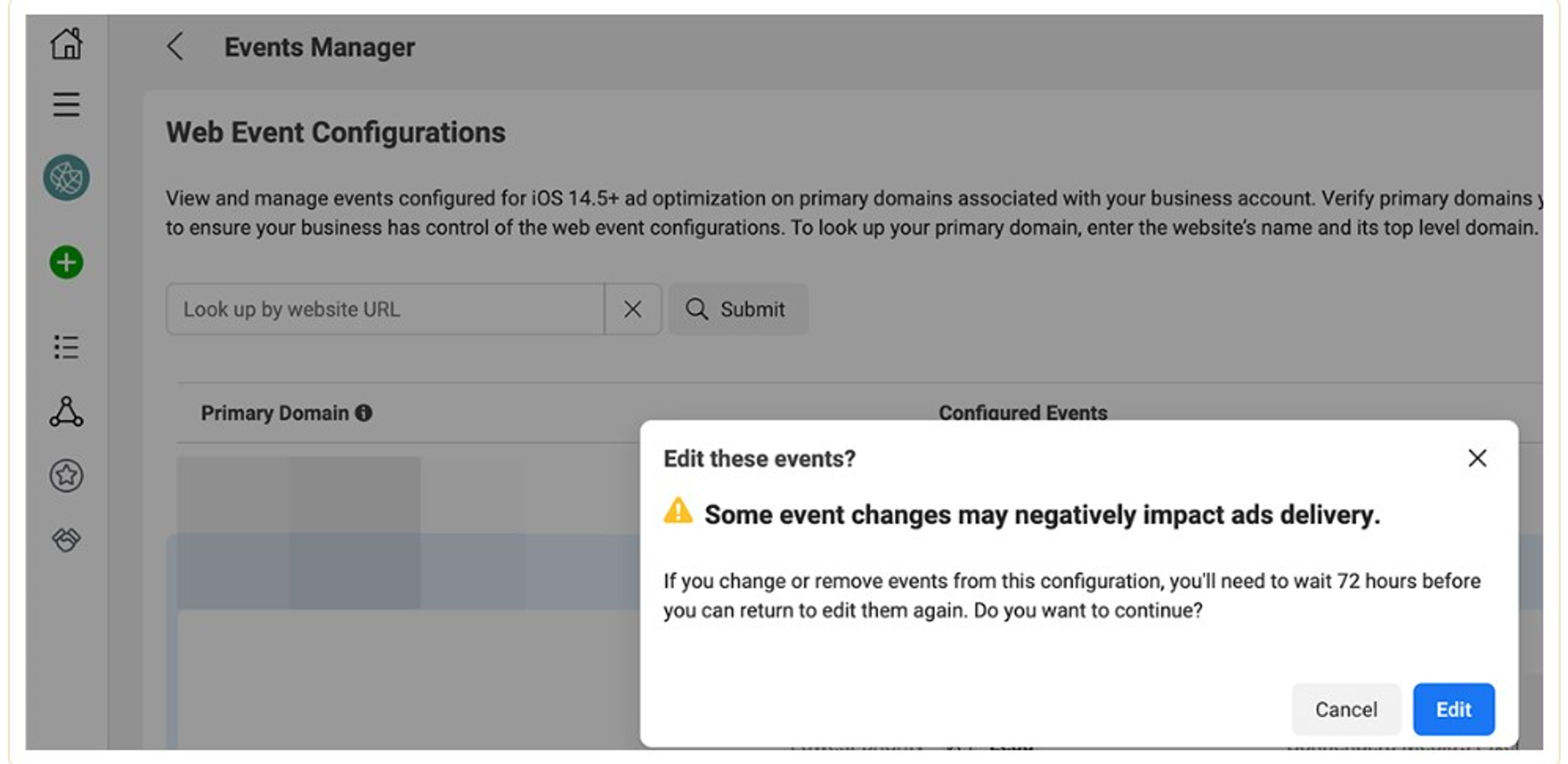The width and height of the screenshot is (1568, 764).
Task: Click the info icon beside Primary Domain
Action: click(x=364, y=413)
